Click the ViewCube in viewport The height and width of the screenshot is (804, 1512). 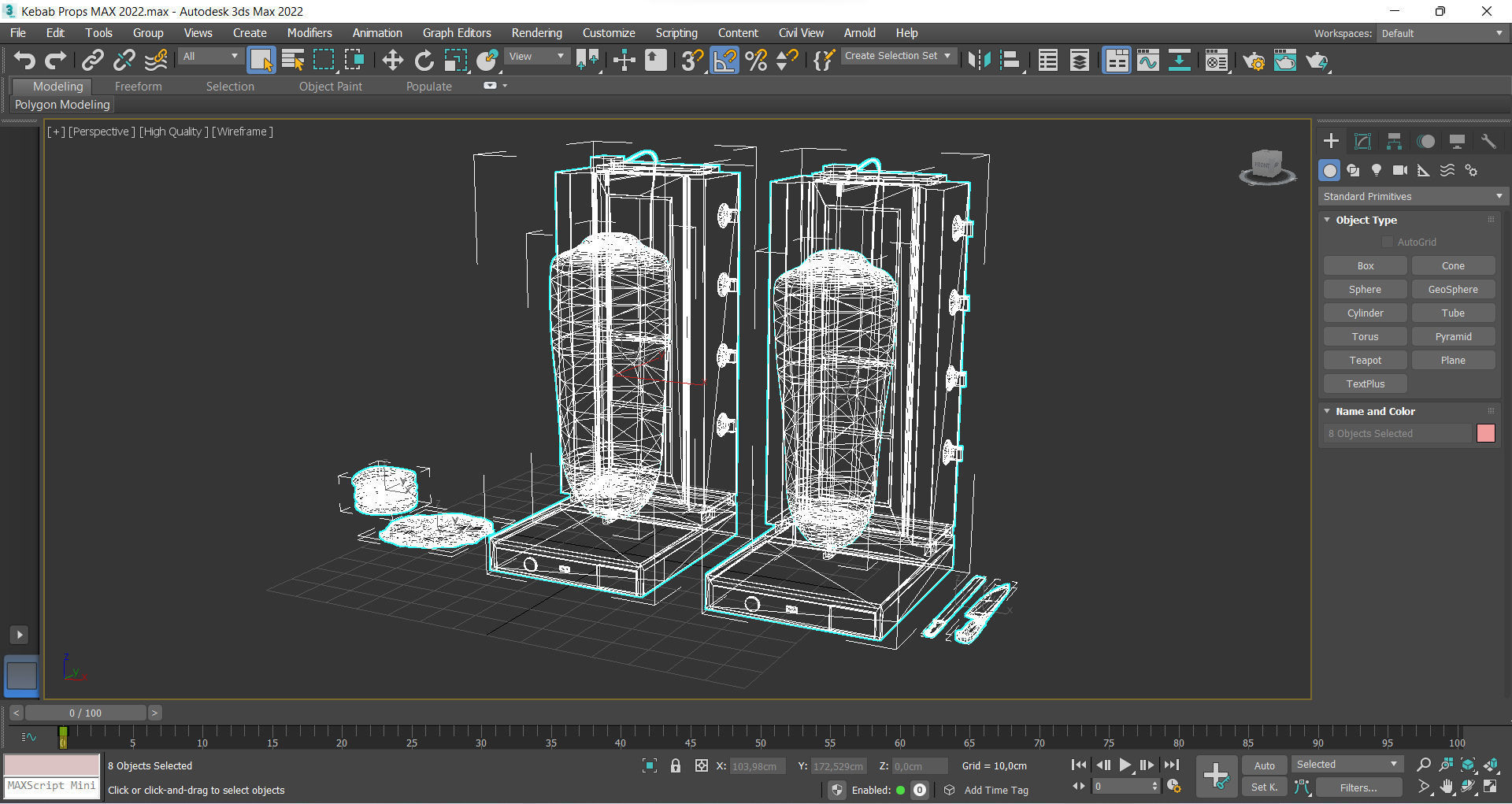coord(1267,167)
